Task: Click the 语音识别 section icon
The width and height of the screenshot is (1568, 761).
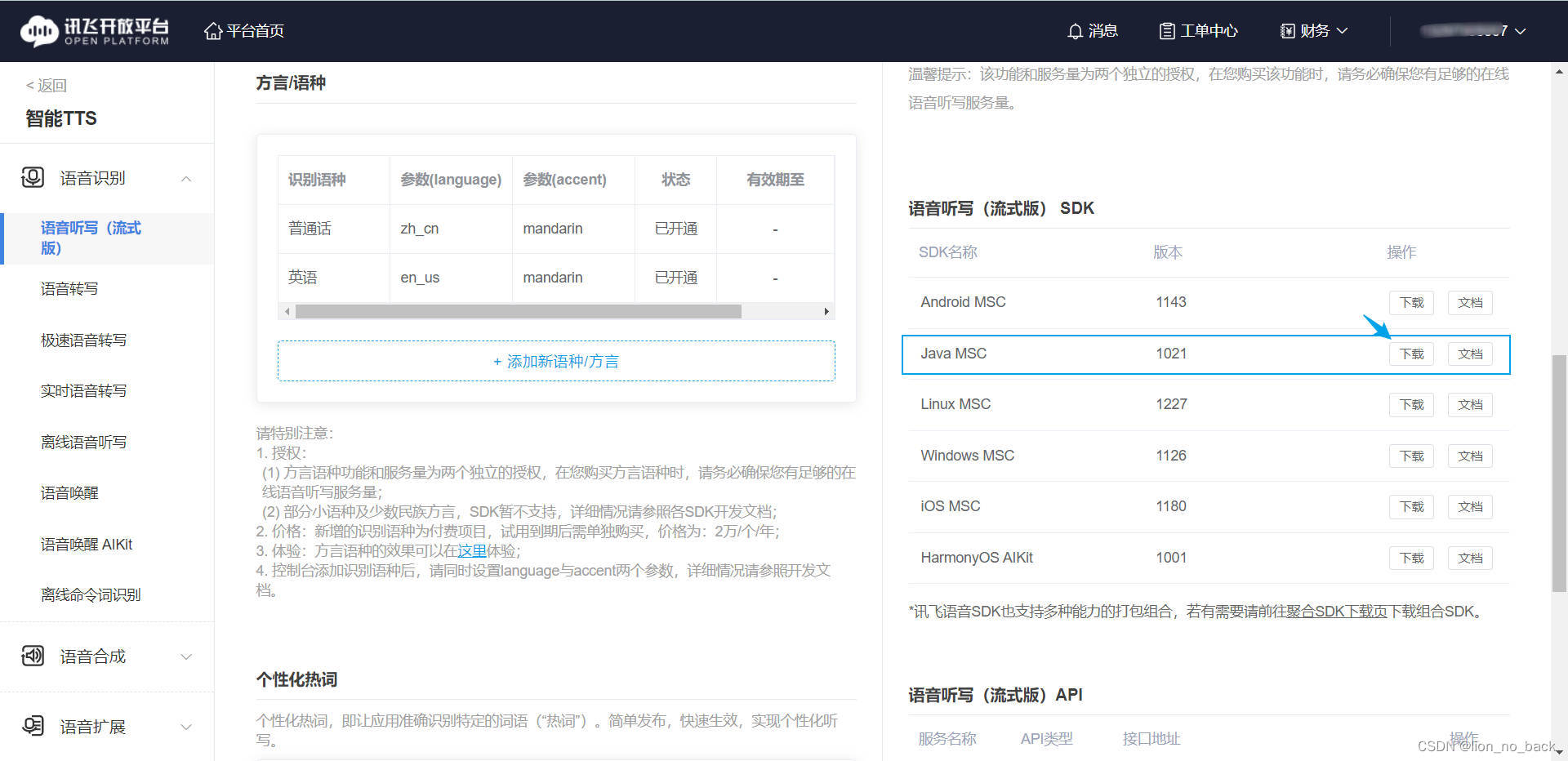Action: [33, 177]
